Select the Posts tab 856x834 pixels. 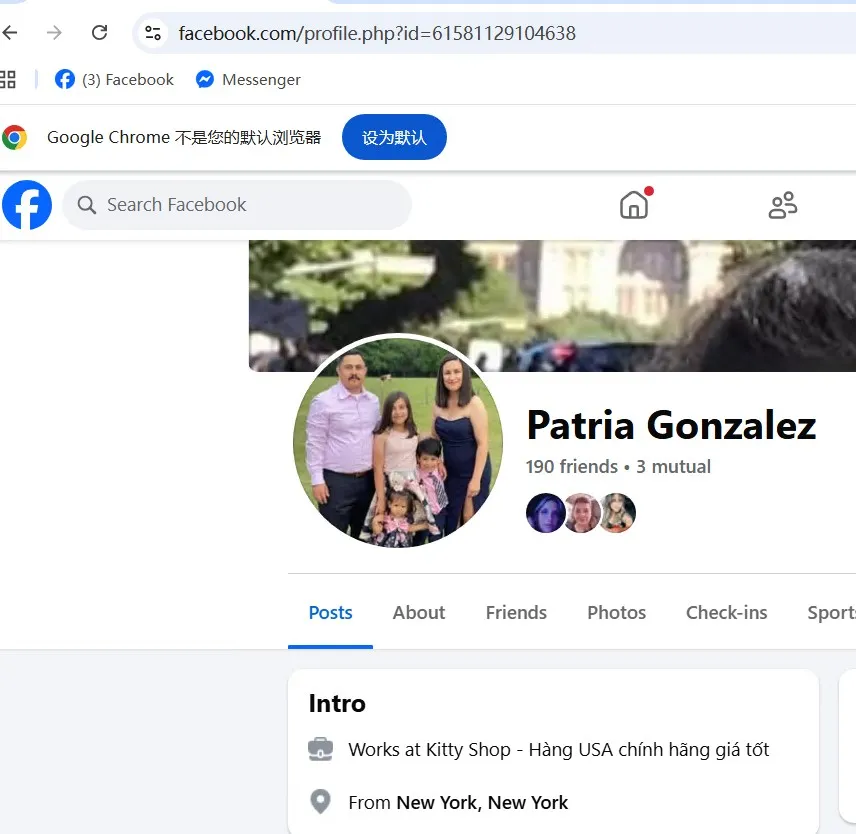330,612
